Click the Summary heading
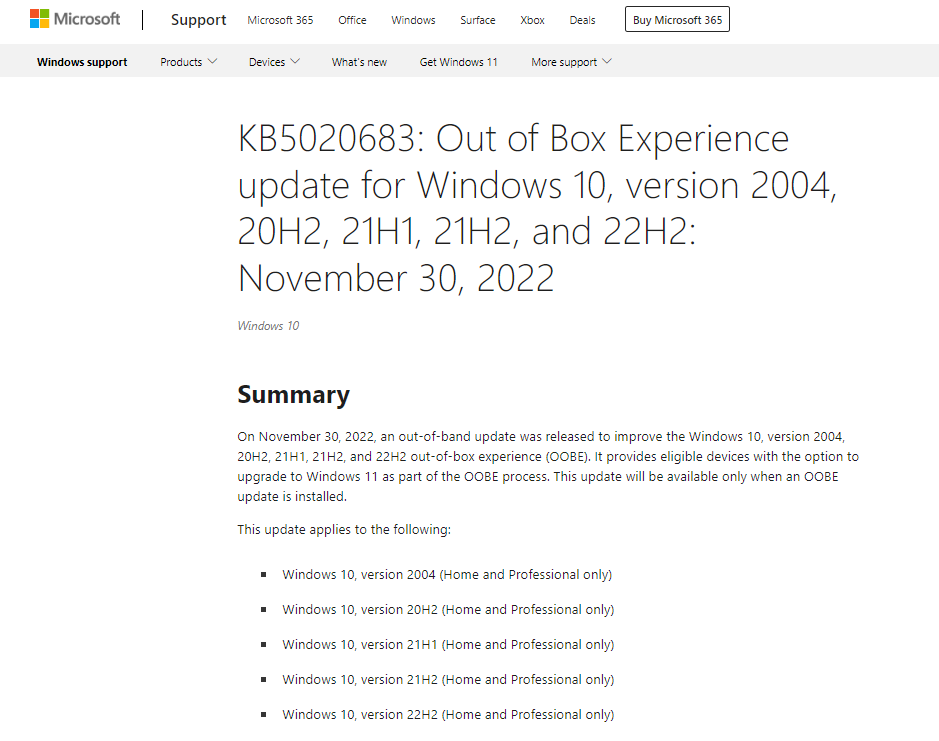Screen dimensions: 939x741 coord(293,394)
